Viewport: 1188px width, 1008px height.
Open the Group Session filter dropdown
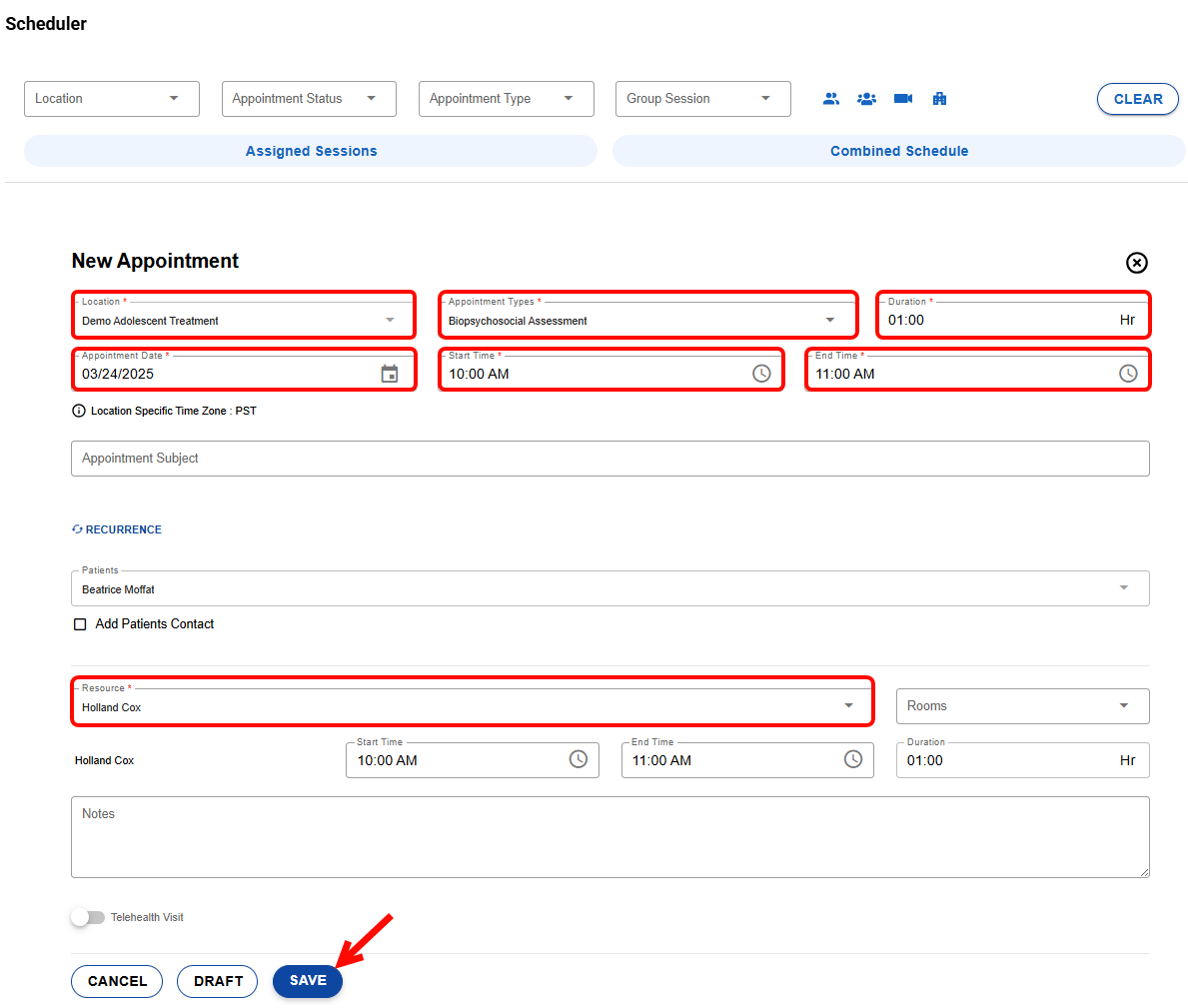click(702, 99)
